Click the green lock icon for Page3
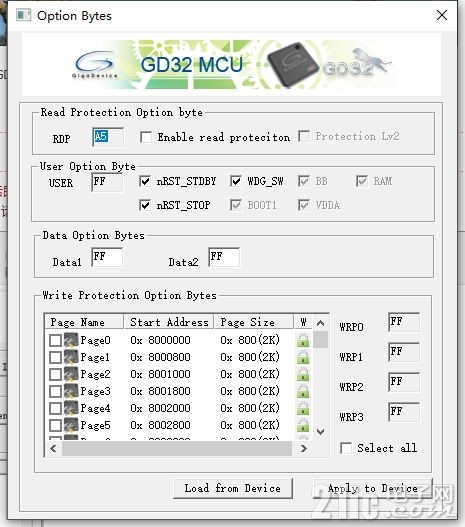Image resolution: width=465 pixels, height=527 pixels. [303, 391]
